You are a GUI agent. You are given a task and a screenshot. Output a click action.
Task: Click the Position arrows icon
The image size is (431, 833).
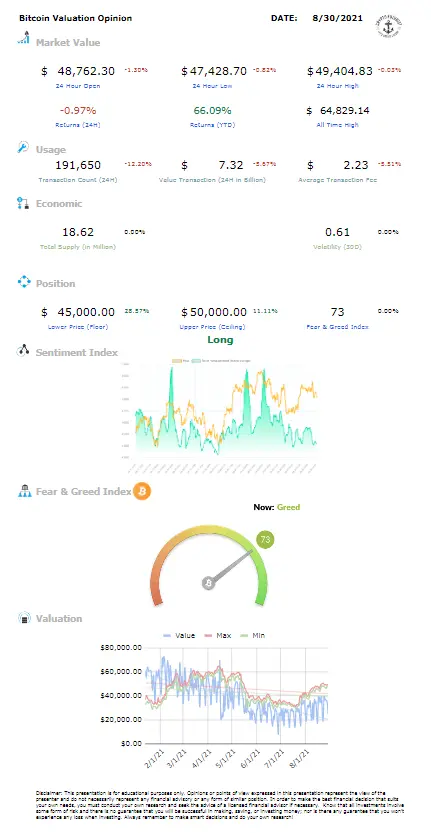click(24, 282)
